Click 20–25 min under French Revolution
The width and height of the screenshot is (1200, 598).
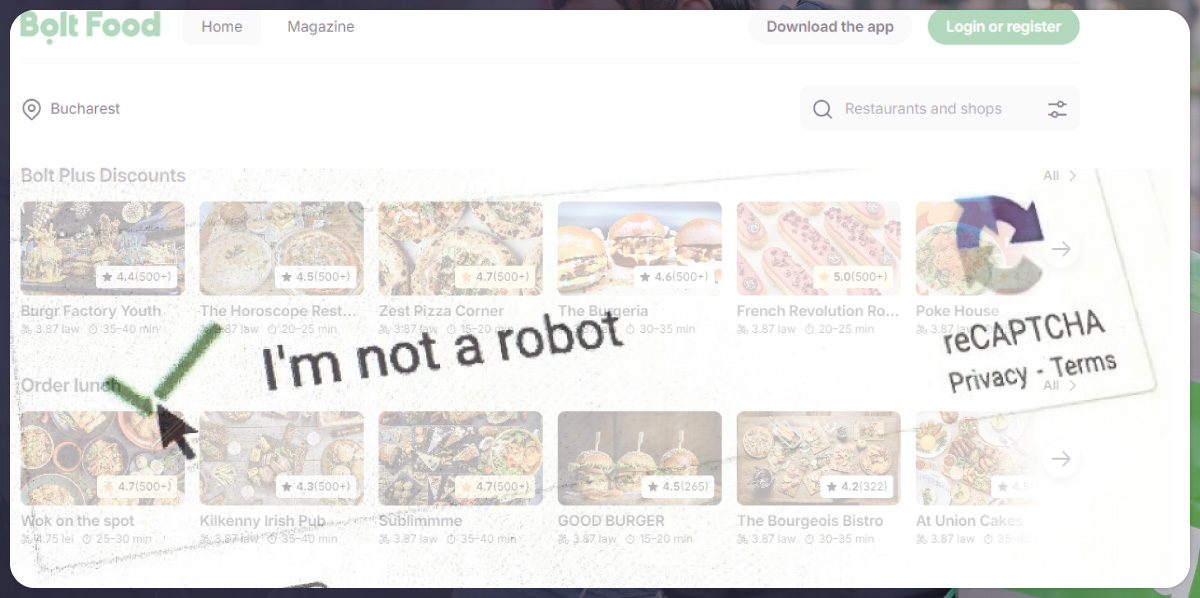840,329
